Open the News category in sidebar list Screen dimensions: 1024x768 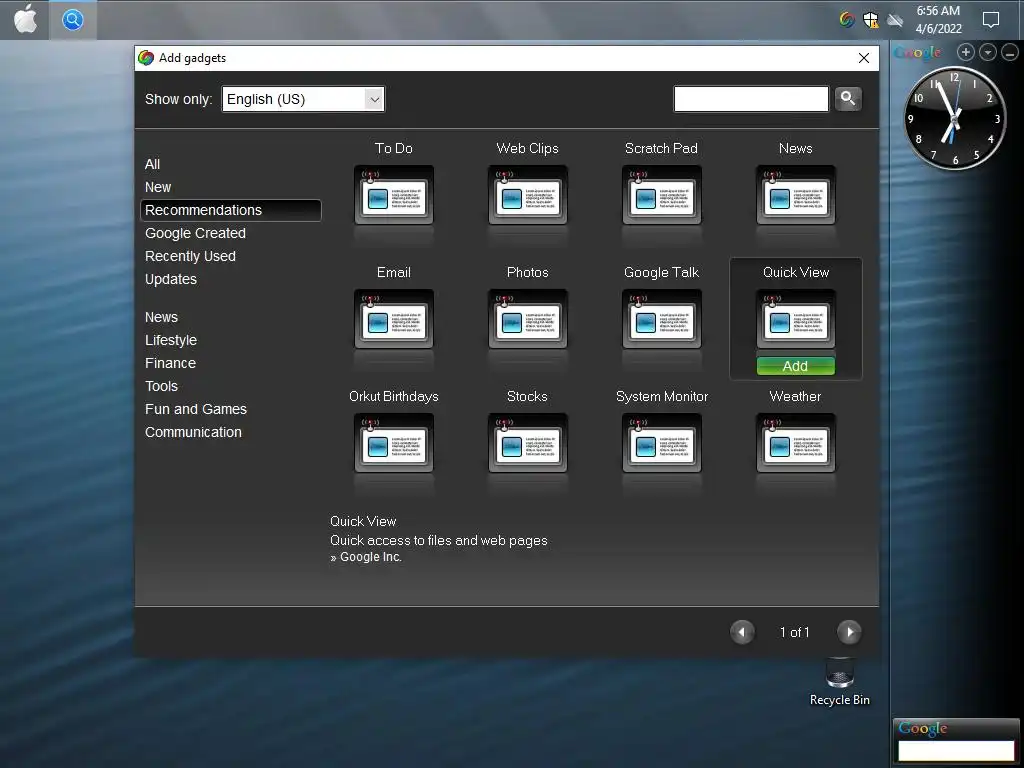[161, 317]
